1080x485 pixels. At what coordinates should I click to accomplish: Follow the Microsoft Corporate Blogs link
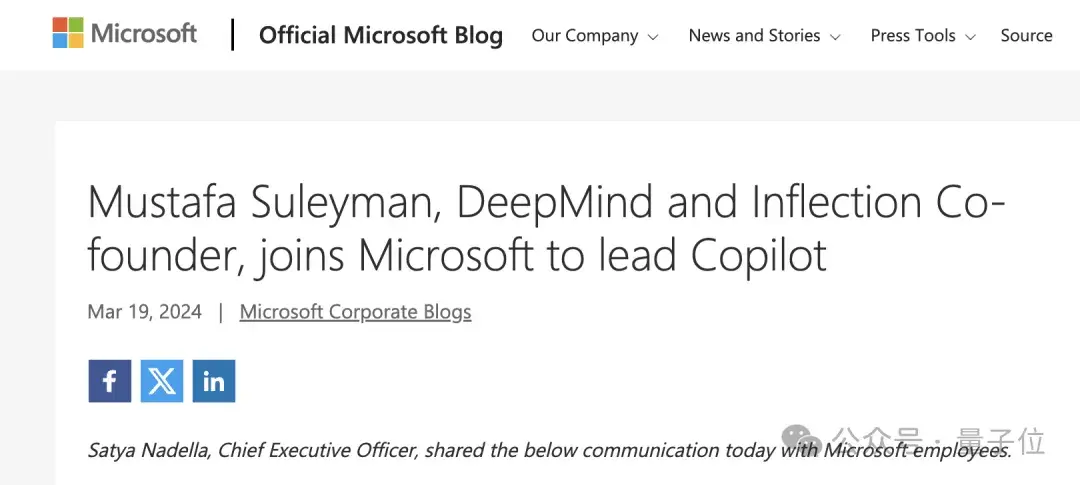355,312
